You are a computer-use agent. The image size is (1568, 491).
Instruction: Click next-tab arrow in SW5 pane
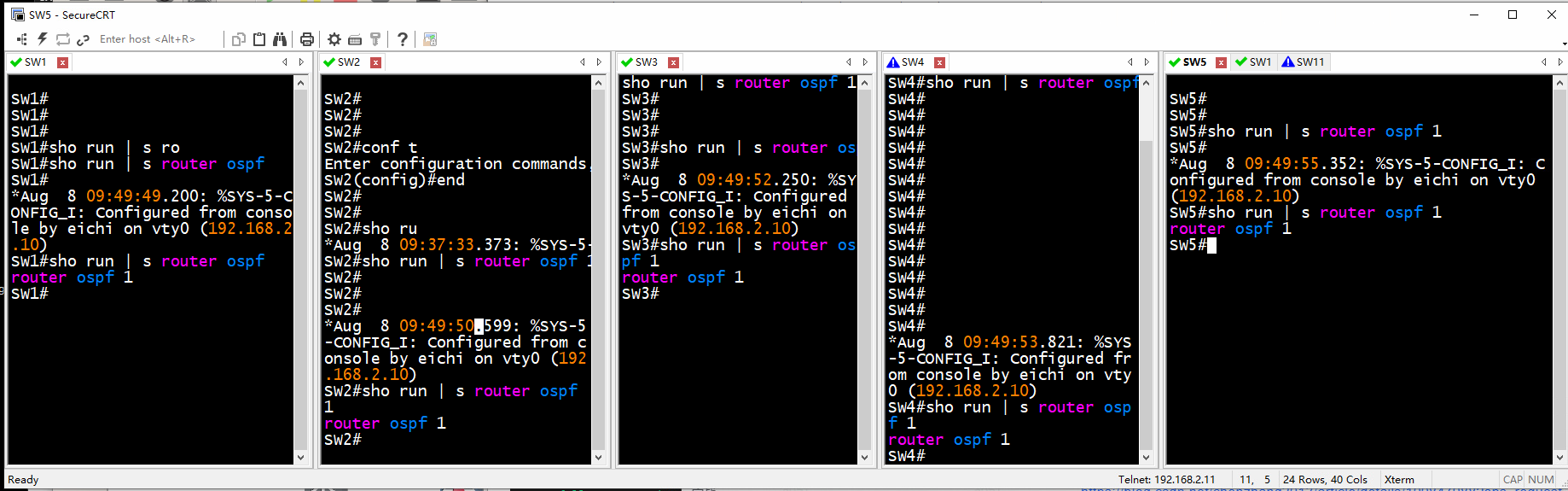pyautogui.click(x=1559, y=62)
